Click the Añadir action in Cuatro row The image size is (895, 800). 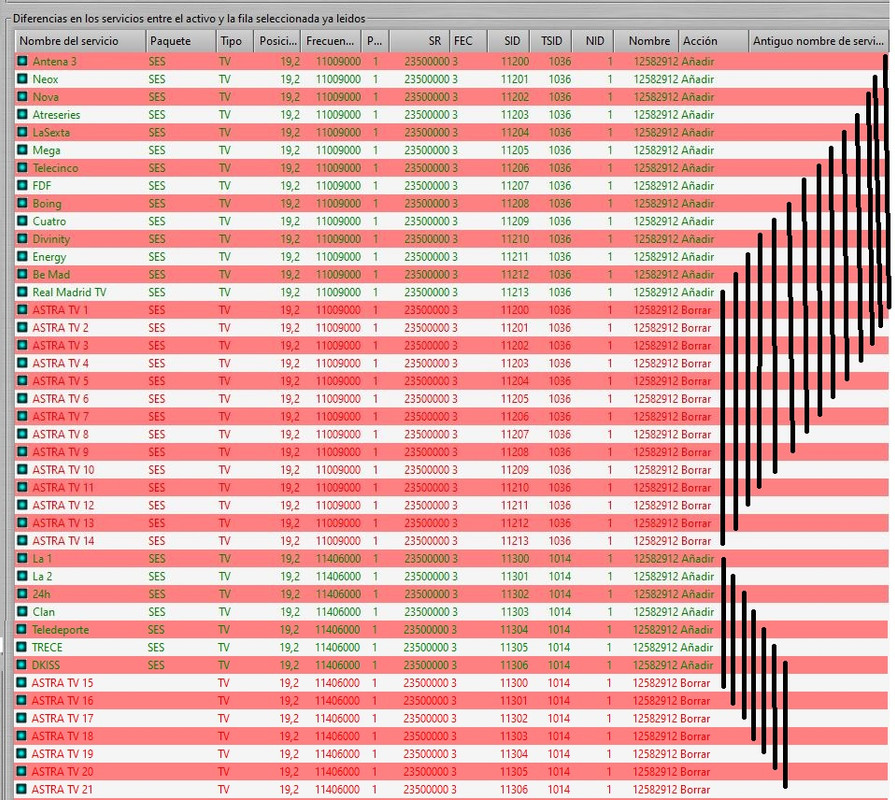[698, 221]
